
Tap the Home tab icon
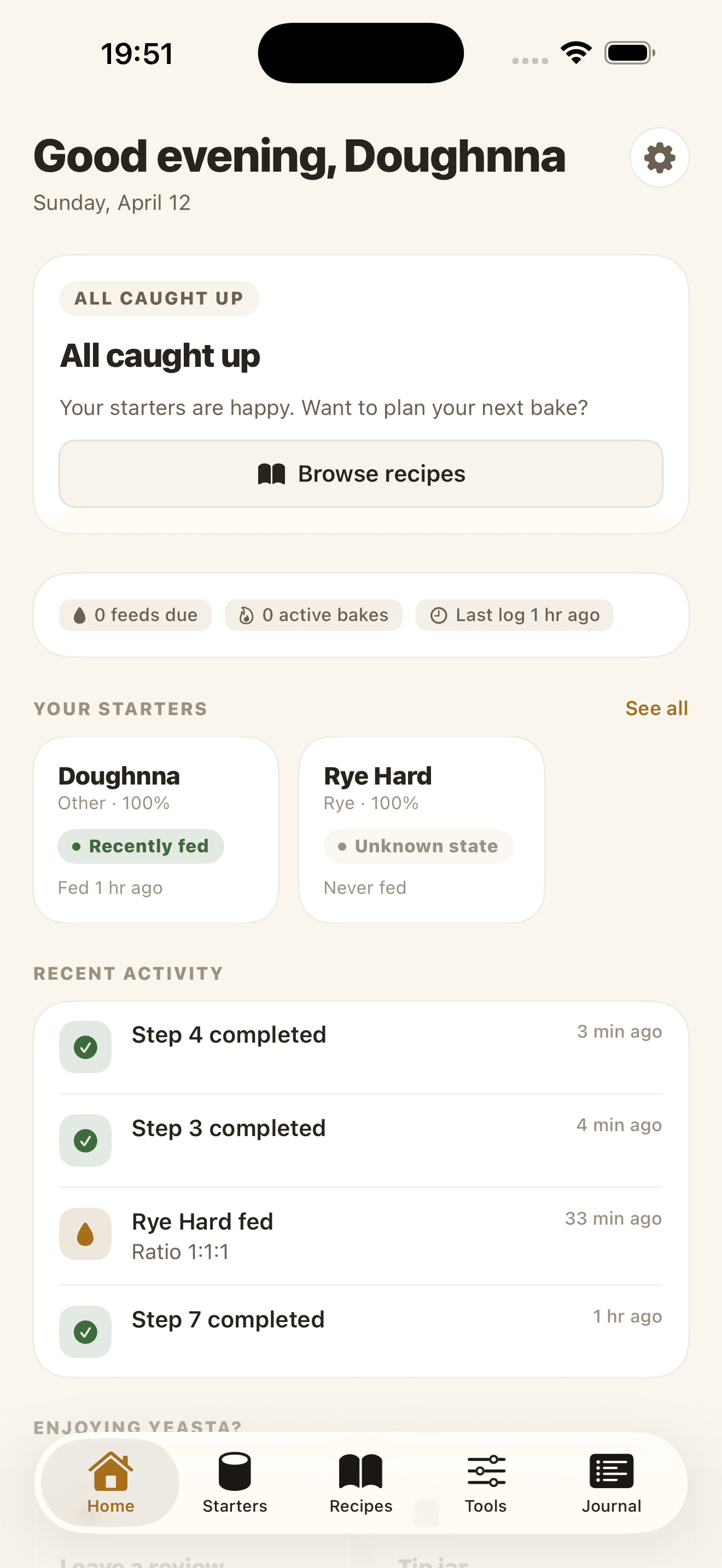coord(110,1472)
